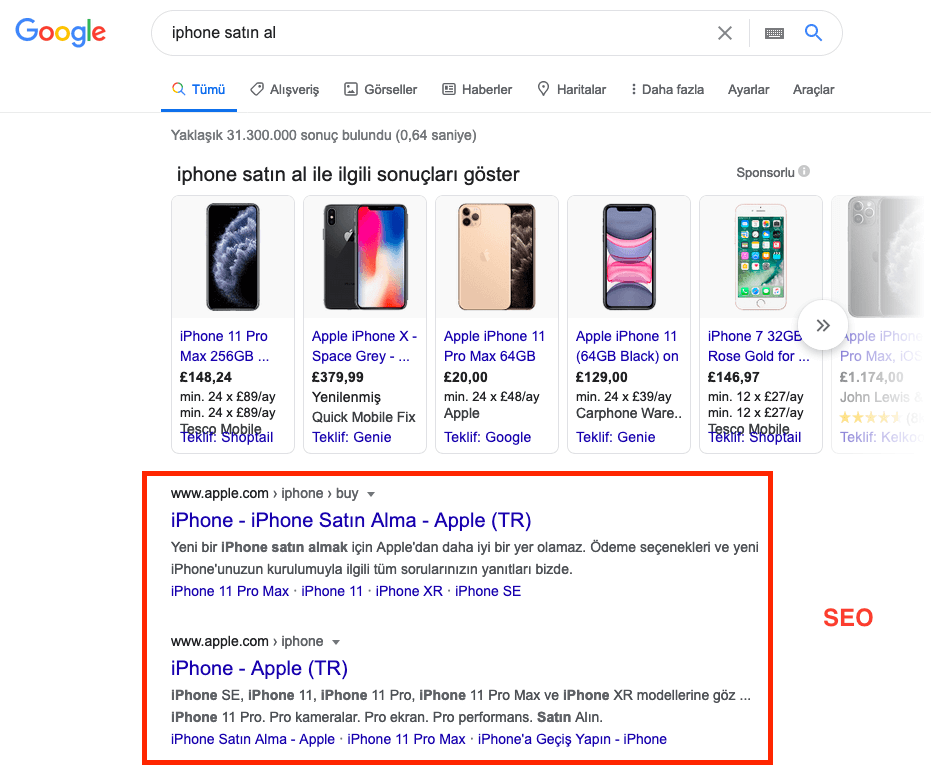
Task: Expand dropdown arrow beside apple.com › iphone › buy
Action: click(371, 494)
